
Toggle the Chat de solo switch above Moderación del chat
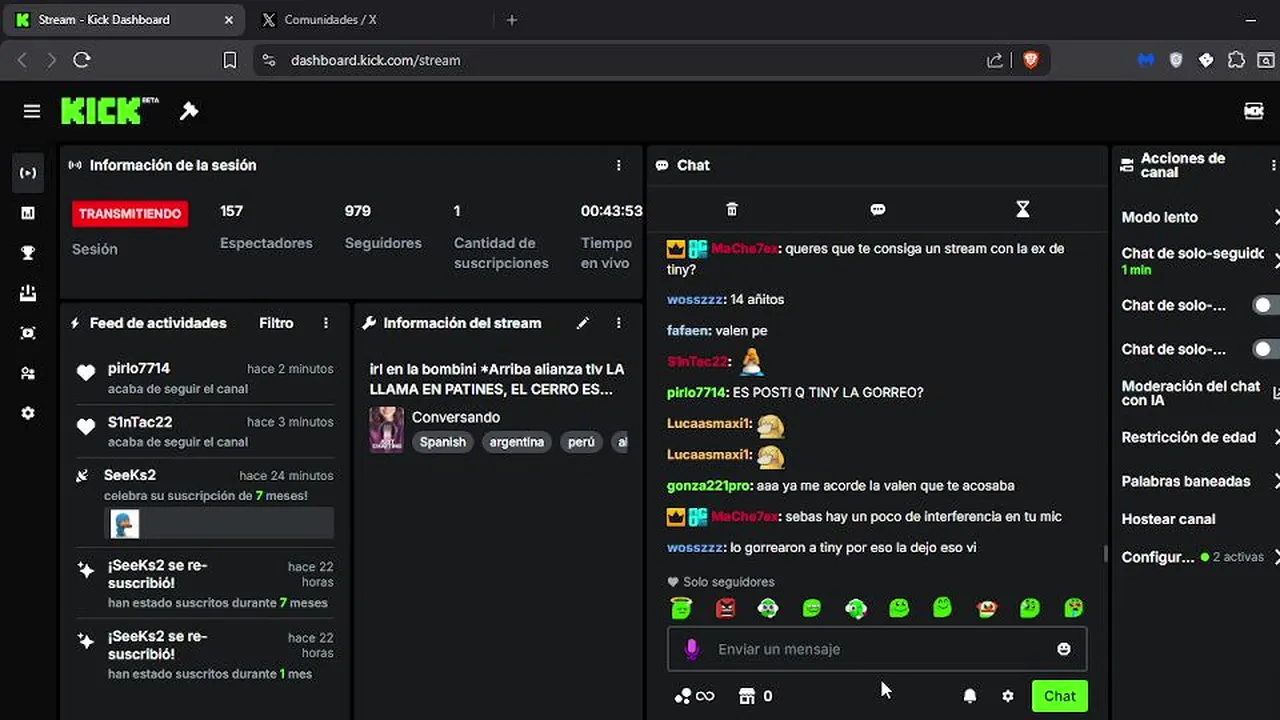1266,349
